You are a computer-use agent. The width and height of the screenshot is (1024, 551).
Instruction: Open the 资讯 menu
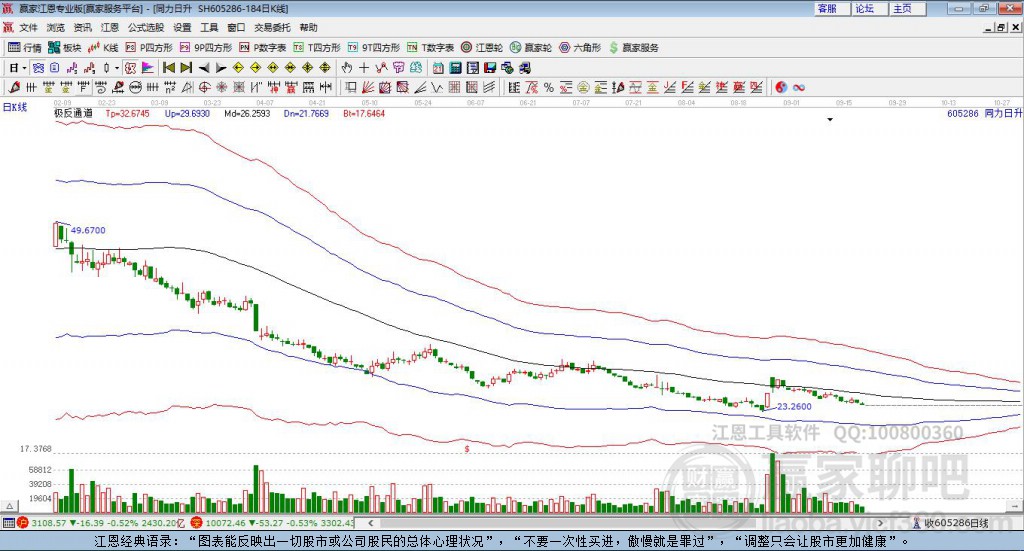click(82, 27)
